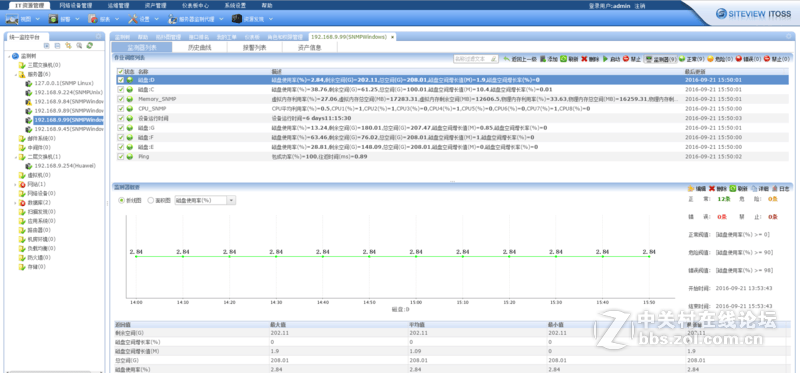Select the 折线图 line chart radio button
Screen dimensions: 800x373
click(x=121, y=201)
